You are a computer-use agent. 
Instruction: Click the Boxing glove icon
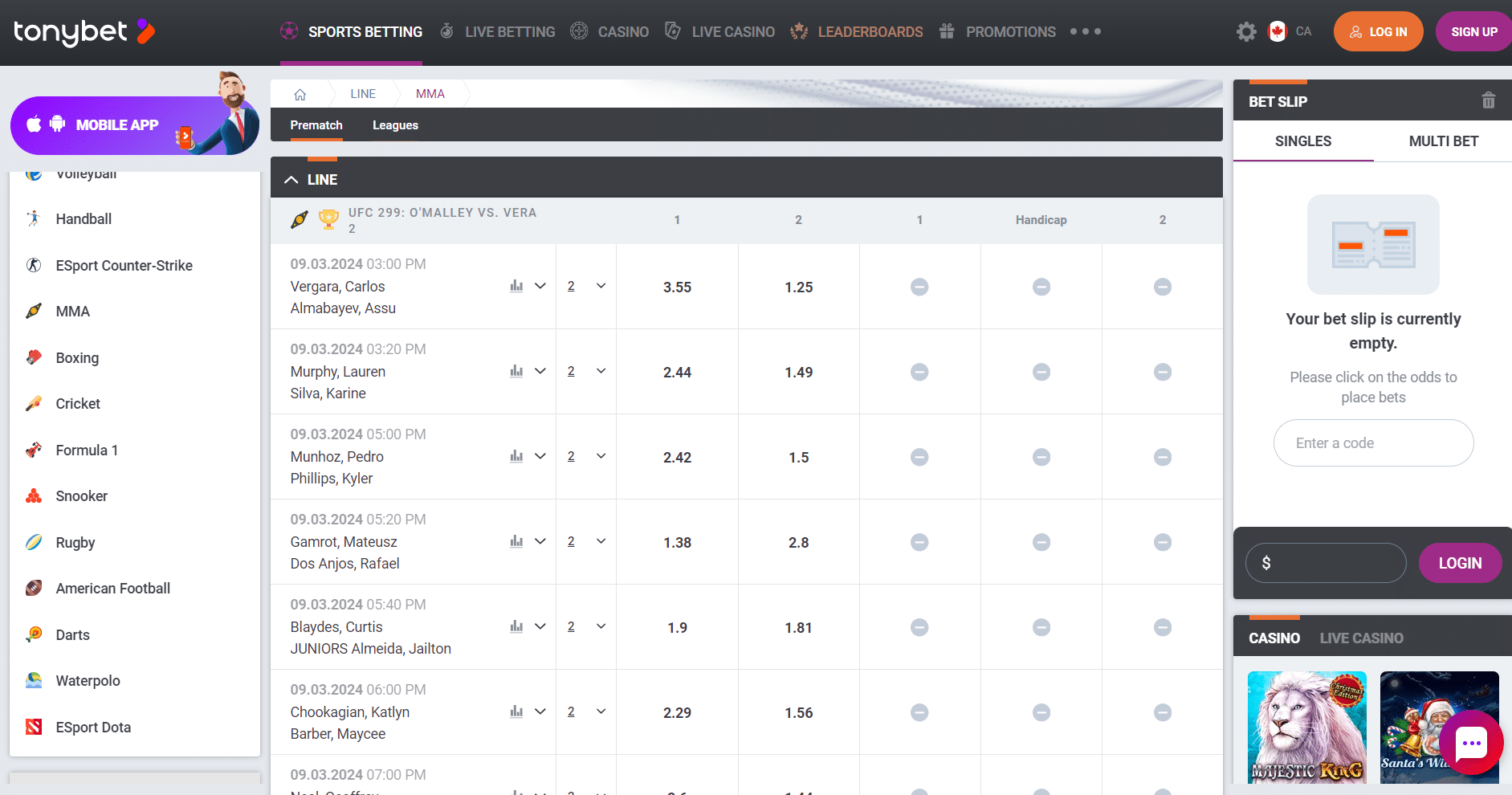tap(34, 357)
